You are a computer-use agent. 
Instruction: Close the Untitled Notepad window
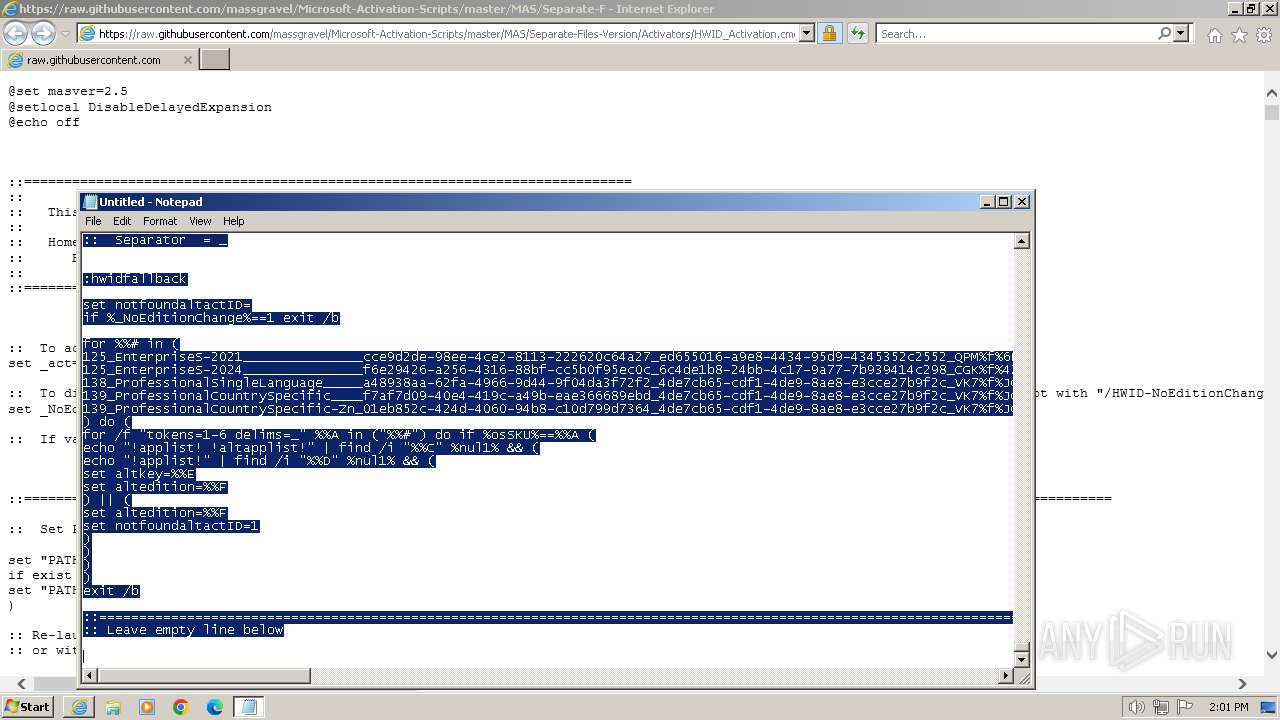(x=1022, y=202)
